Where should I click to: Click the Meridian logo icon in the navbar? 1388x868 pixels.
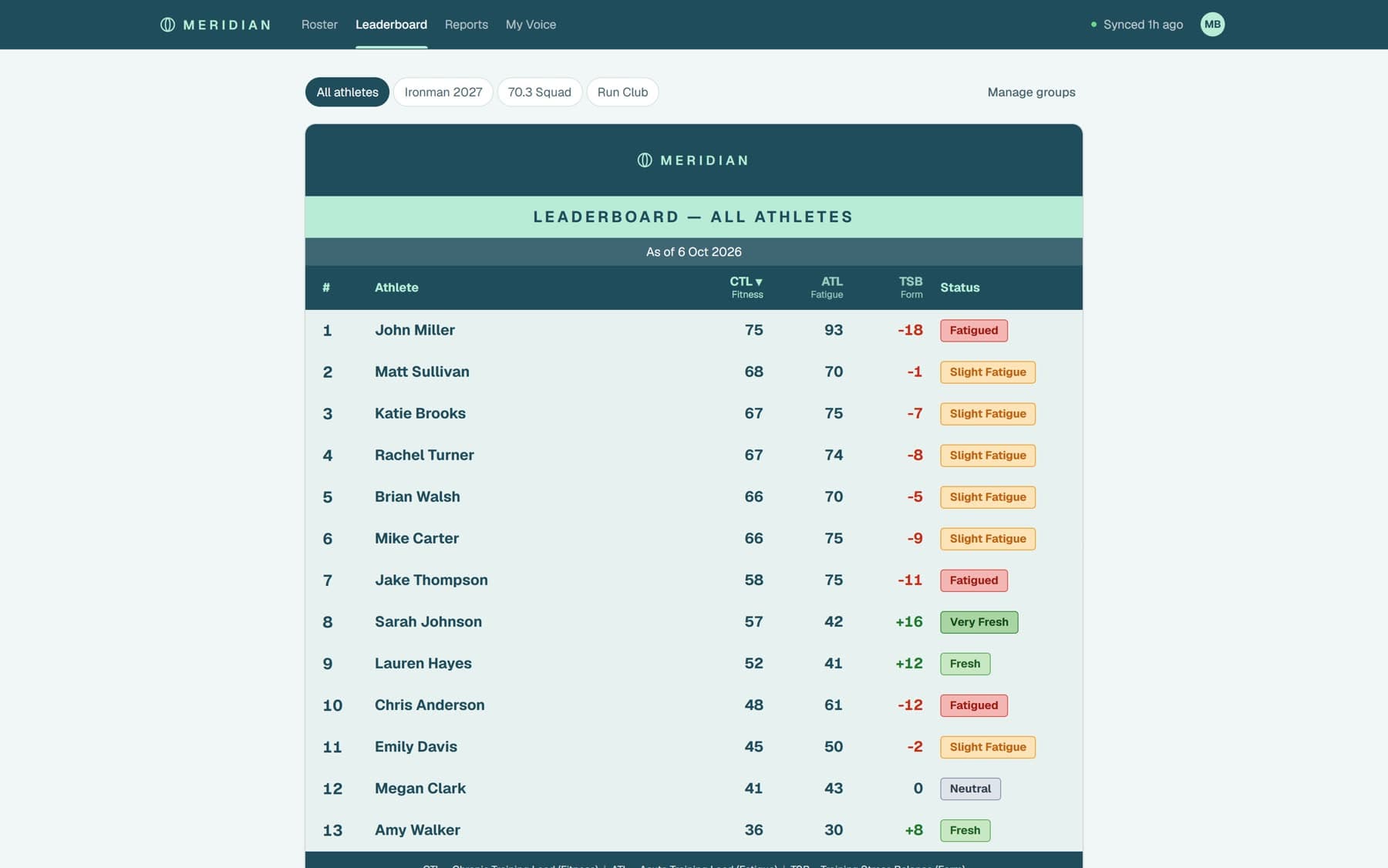coord(167,25)
